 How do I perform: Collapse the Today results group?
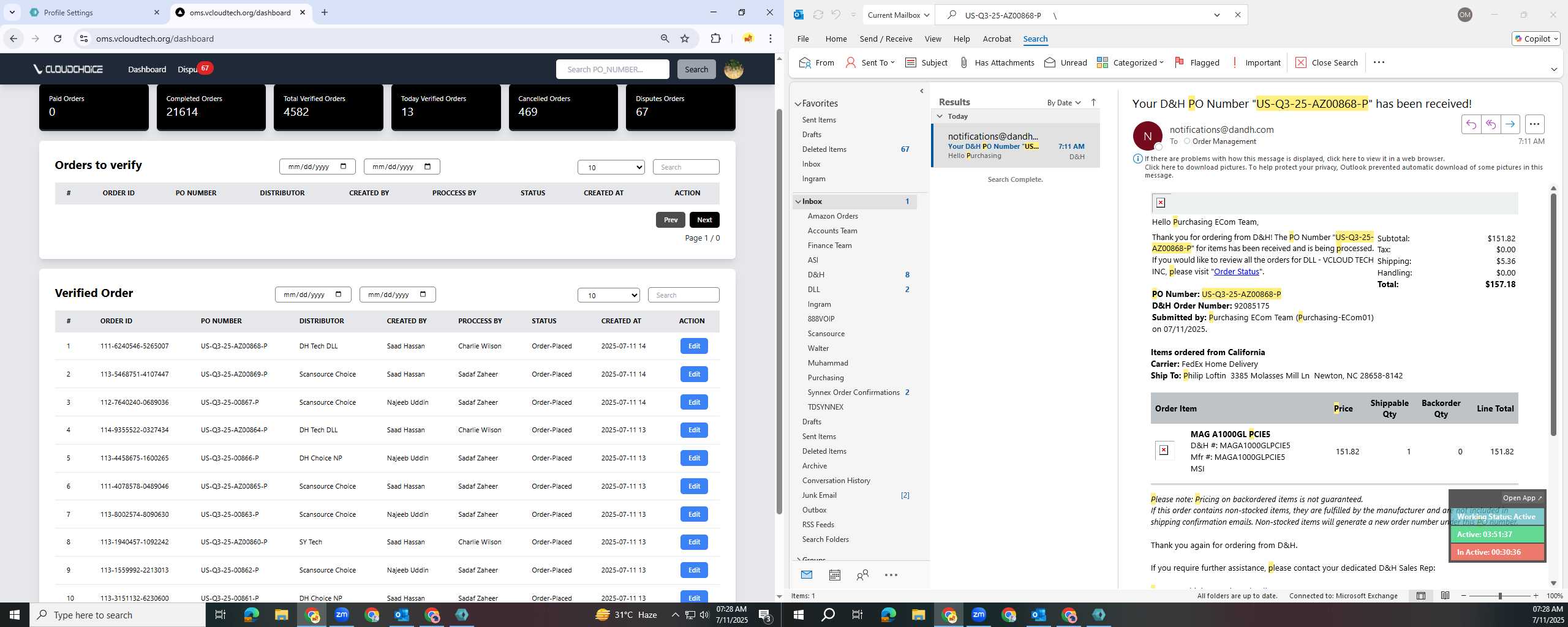pos(940,116)
